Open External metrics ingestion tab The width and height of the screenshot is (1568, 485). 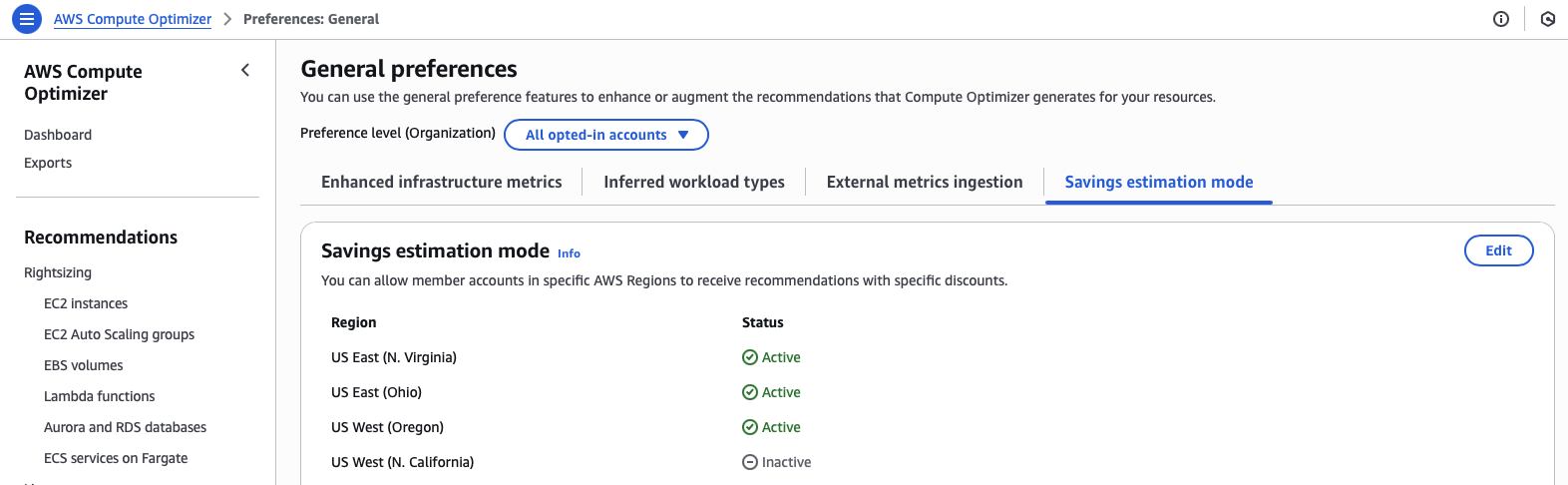coord(924,182)
